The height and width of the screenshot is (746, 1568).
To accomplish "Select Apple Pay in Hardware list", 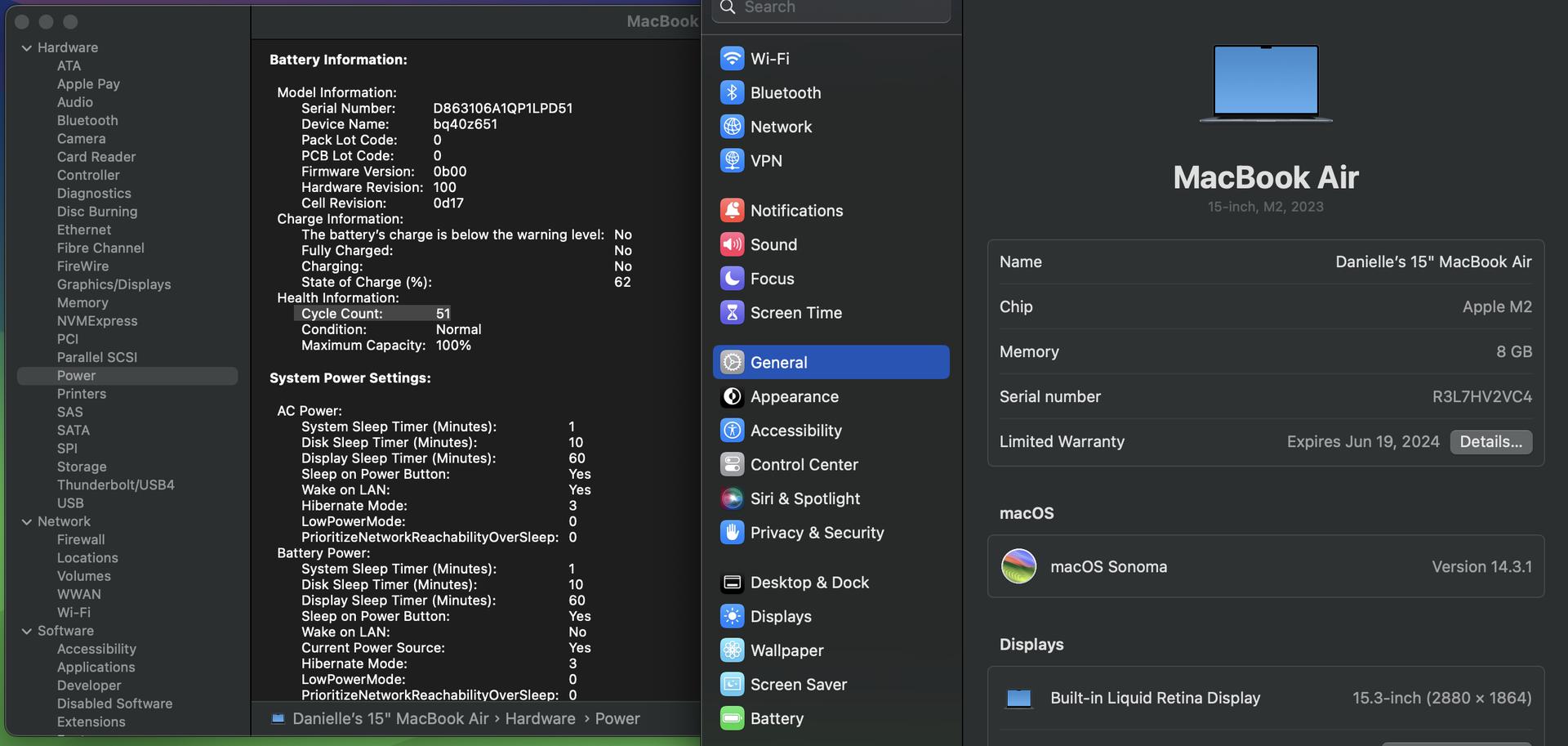I will 88,84.
